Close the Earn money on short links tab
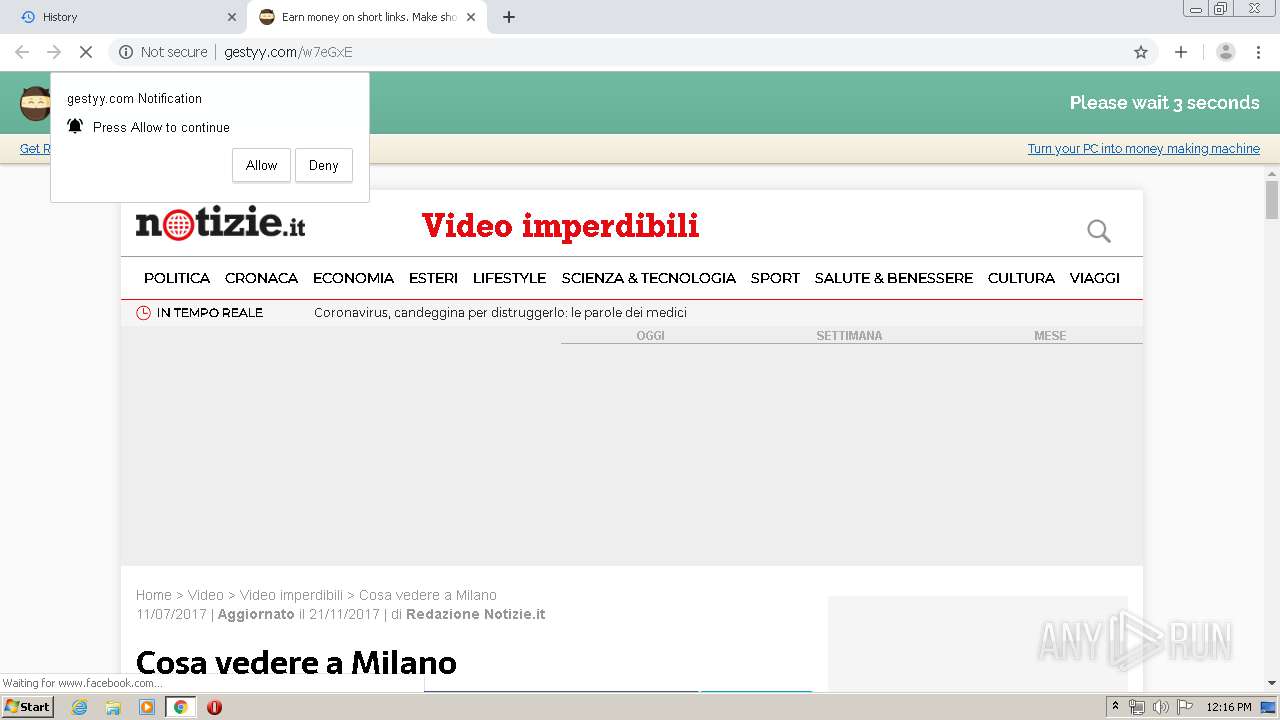This screenshot has height=720, width=1280. [x=471, y=17]
